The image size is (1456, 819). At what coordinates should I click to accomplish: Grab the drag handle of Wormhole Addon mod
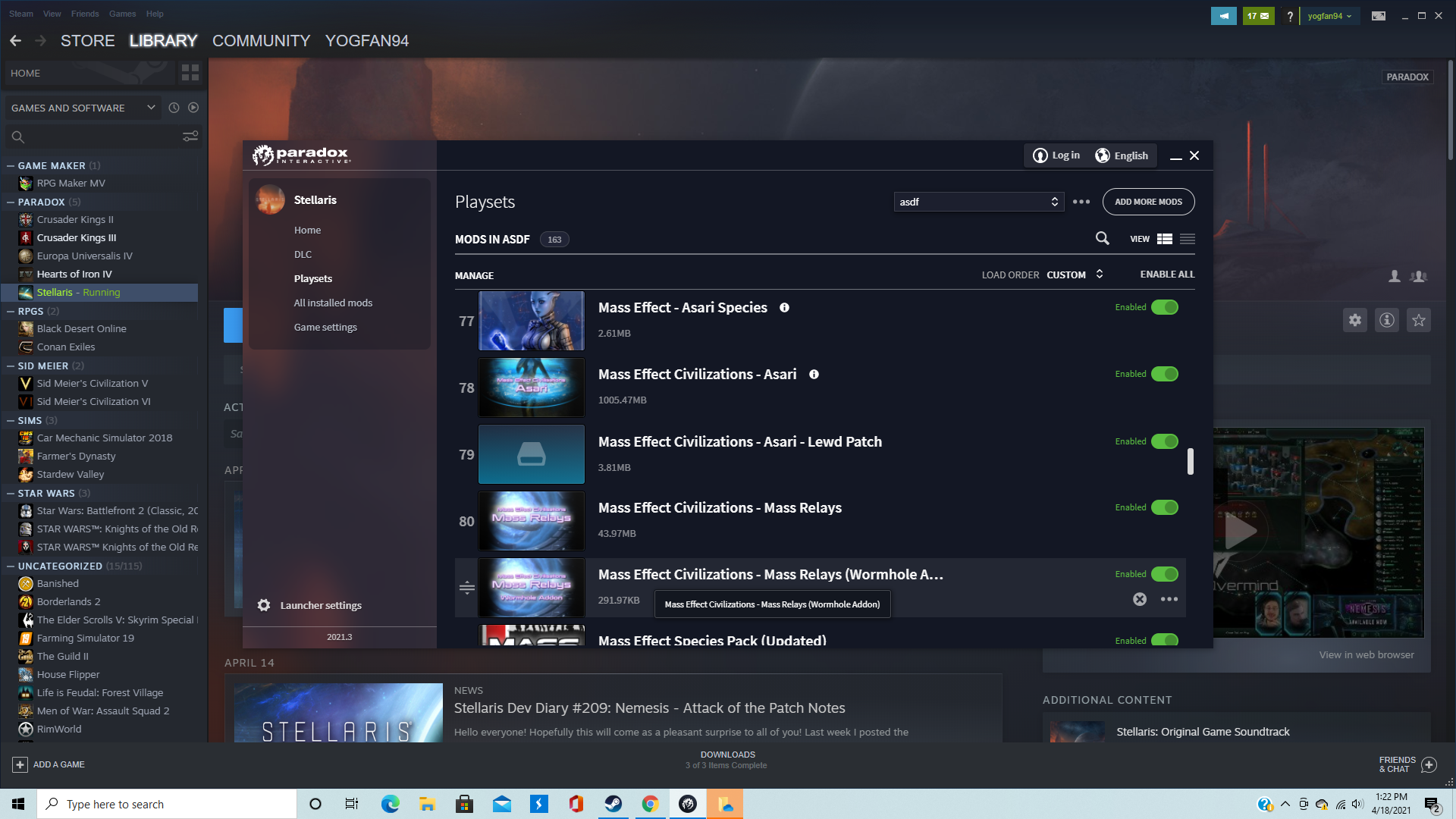(467, 588)
